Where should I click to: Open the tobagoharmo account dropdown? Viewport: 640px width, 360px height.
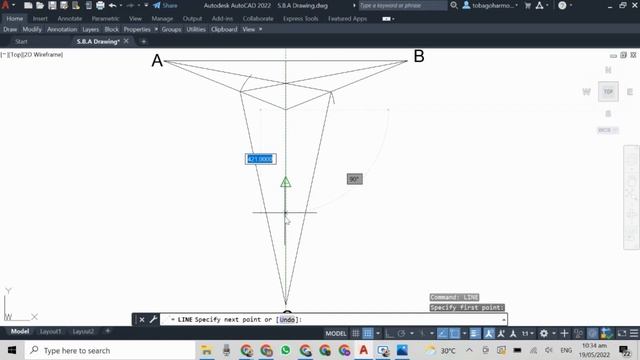(x=490, y=5)
